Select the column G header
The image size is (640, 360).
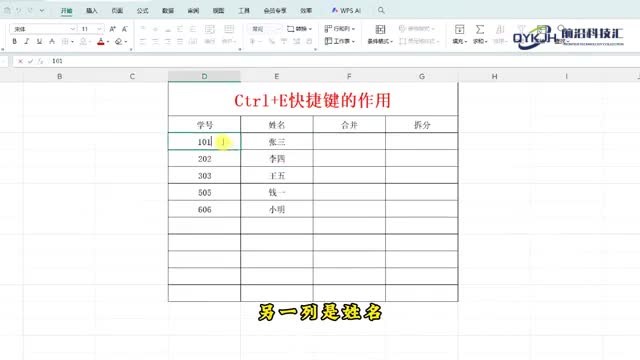pyautogui.click(x=422, y=76)
